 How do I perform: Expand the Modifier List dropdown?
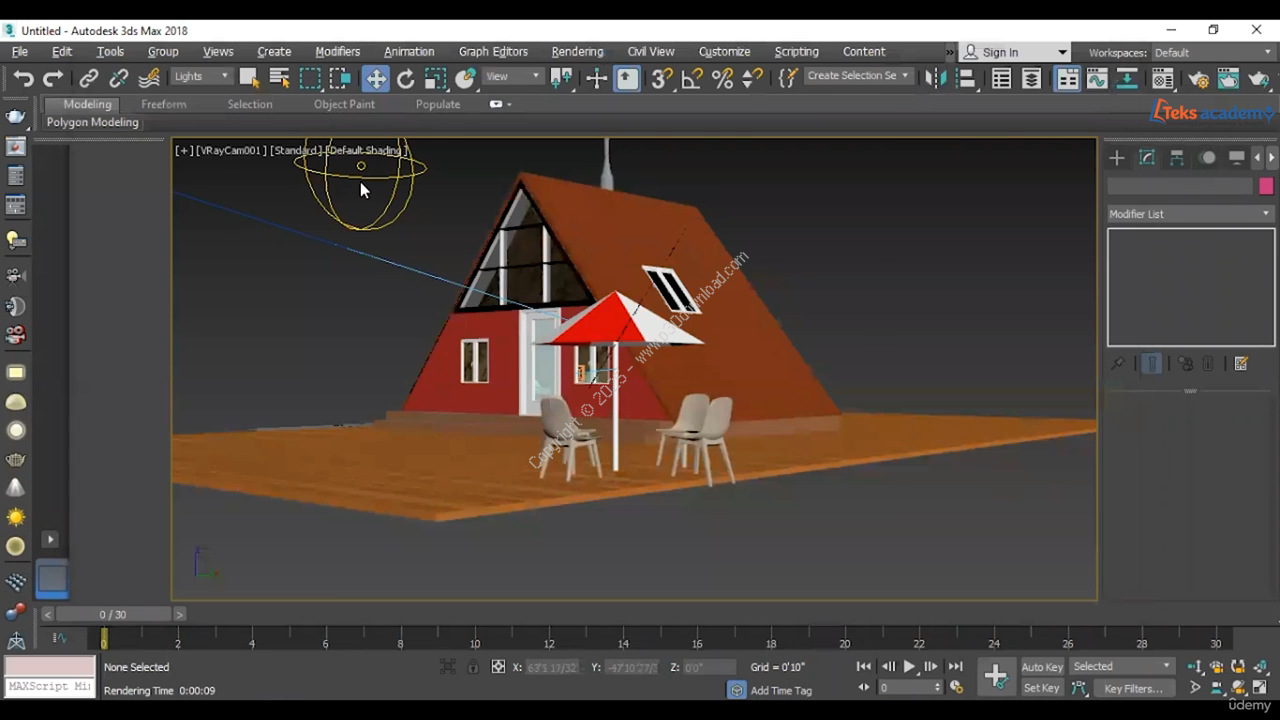click(x=1190, y=214)
